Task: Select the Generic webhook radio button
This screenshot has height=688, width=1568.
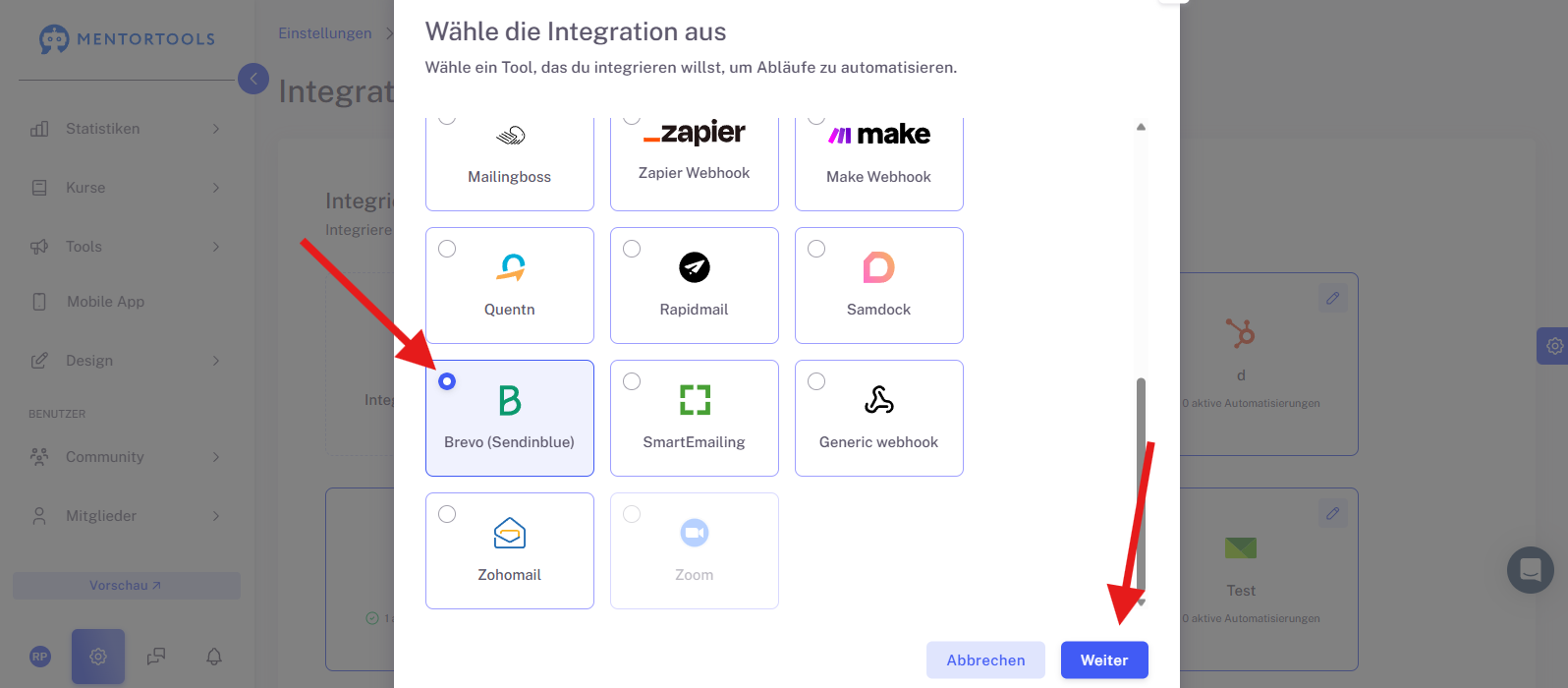Action: click(816, 381)
